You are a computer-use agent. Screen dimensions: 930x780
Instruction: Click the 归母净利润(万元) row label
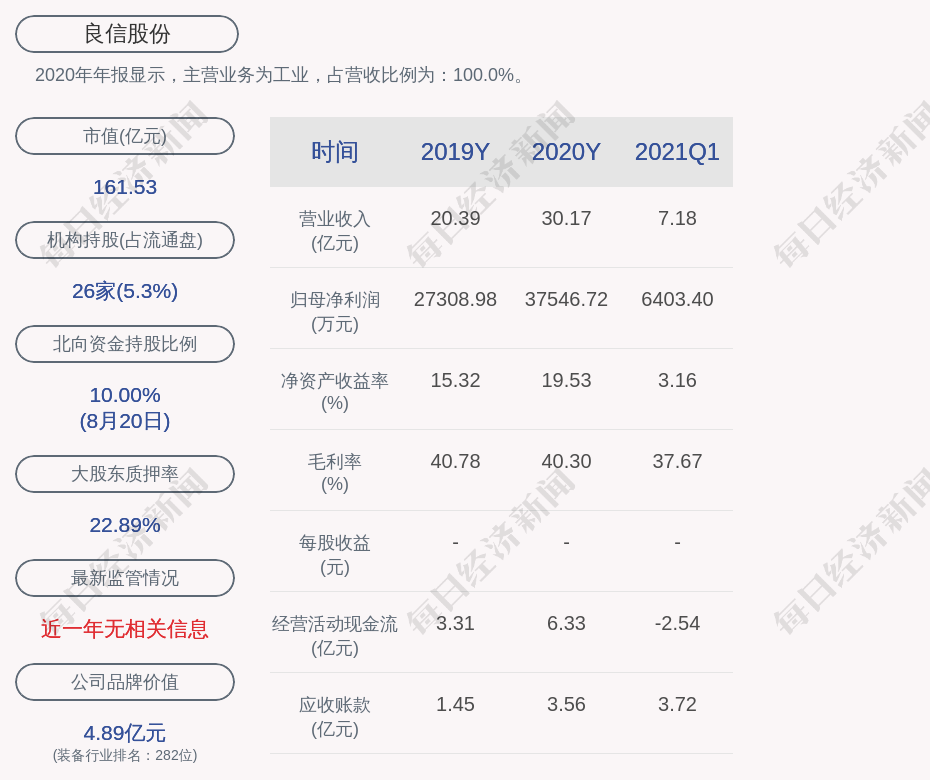click(x=335, y=311)
